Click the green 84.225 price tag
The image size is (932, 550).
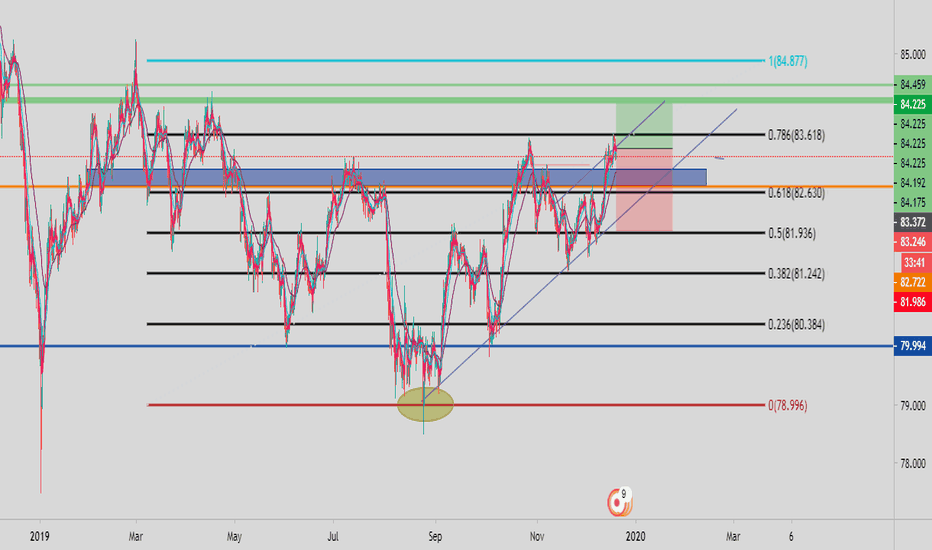tap(911, 104)
